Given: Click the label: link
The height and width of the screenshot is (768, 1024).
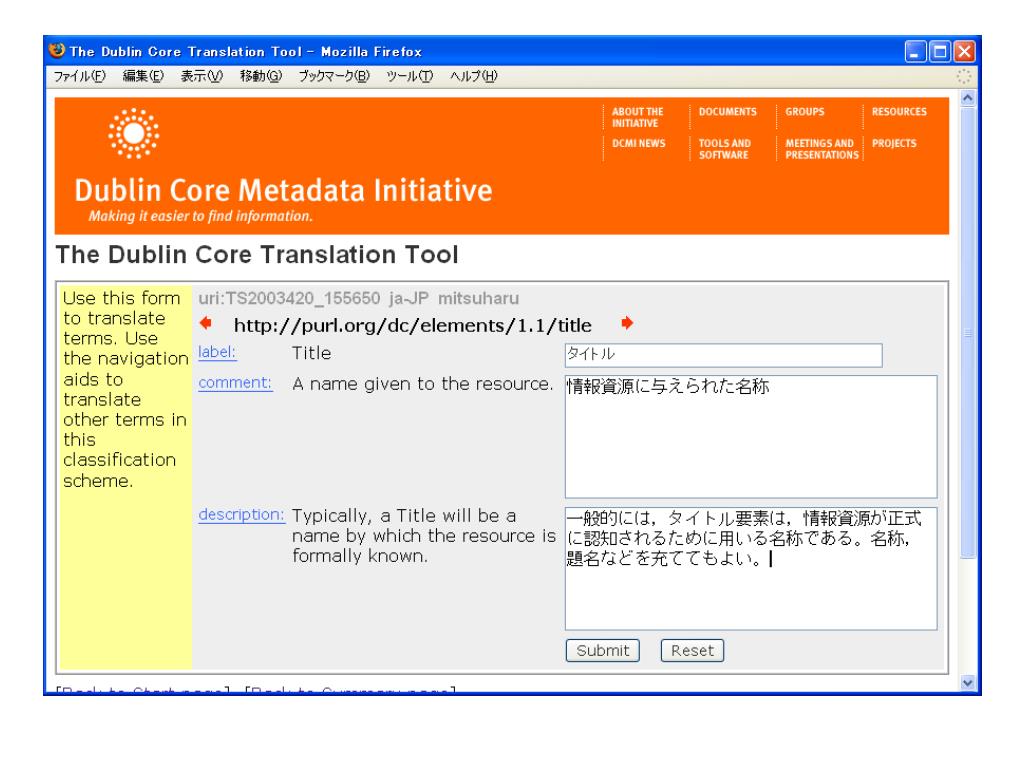Looking at the screenshot, I should click(217, 352).
